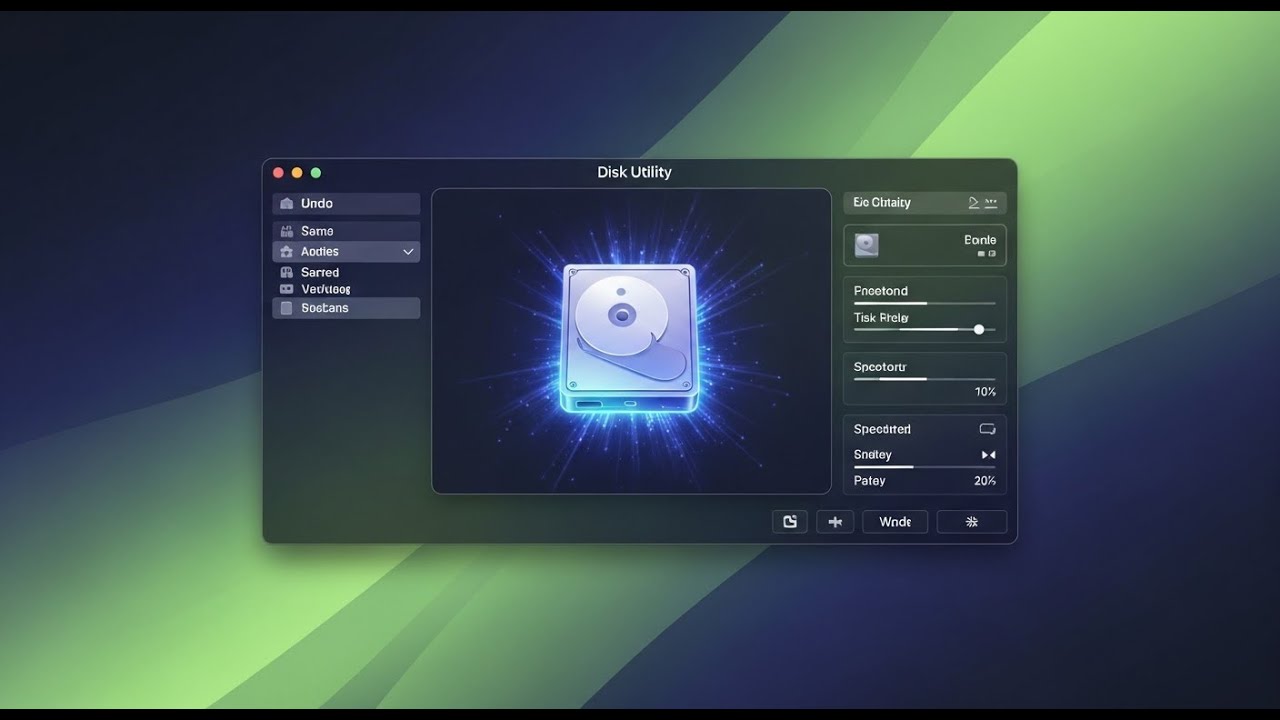
Task: Click the icon beside Soetans
Action: pyautogui.click(x=287, y=308)
